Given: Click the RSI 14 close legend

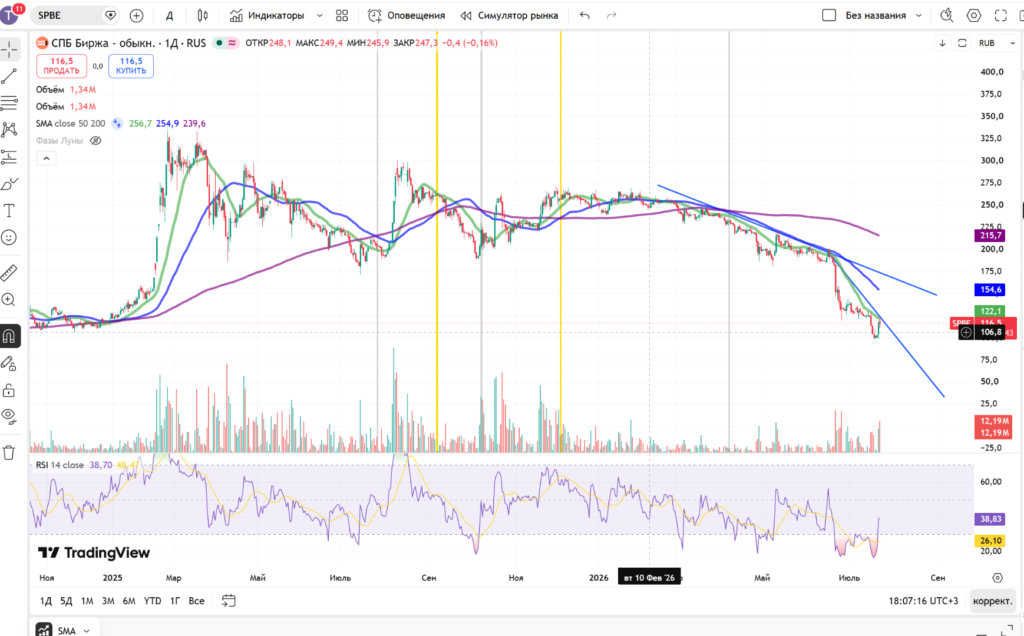Looking at the screenshot, I should (59, 465).
